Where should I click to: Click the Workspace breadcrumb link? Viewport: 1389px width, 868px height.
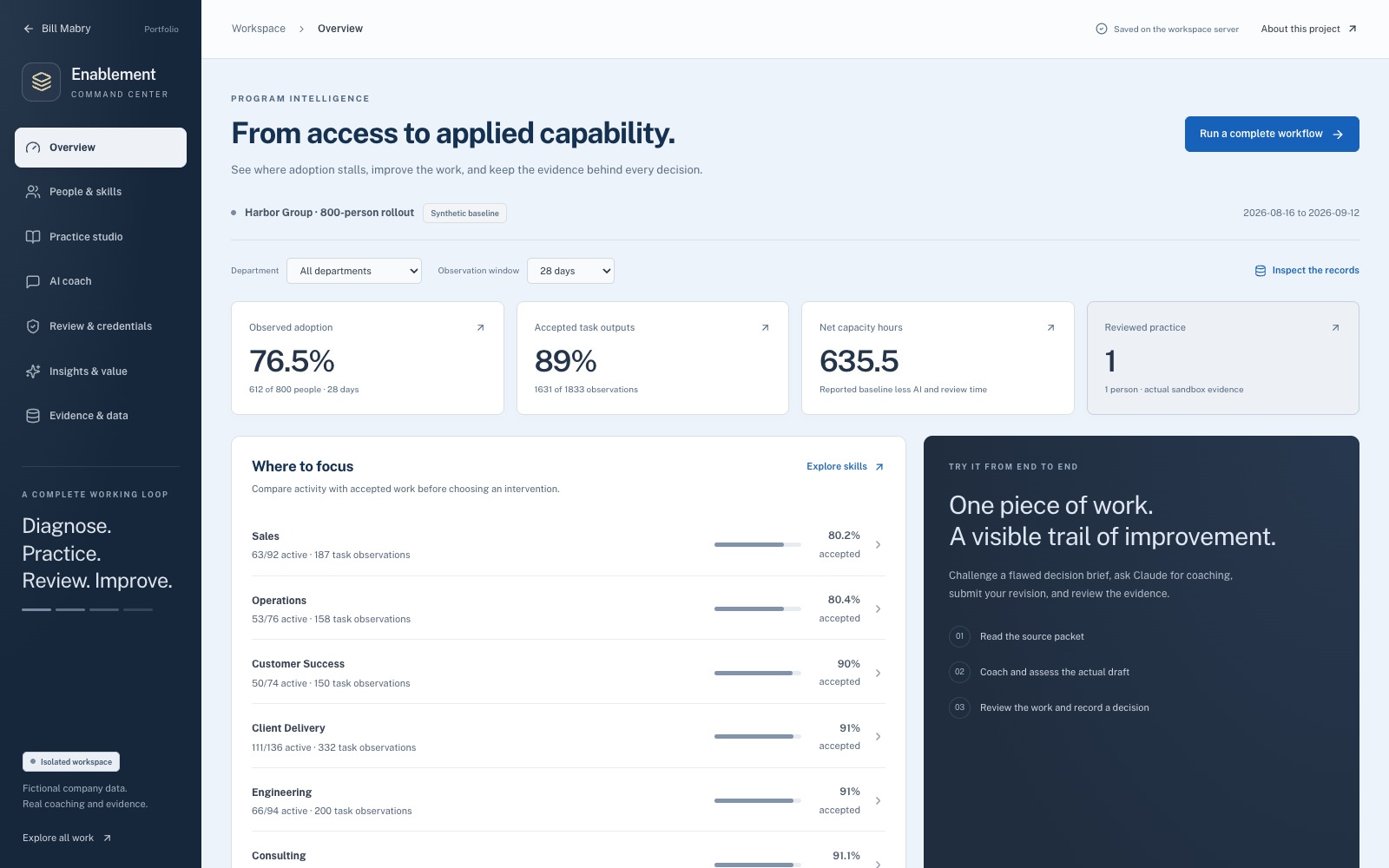[259, 29]
